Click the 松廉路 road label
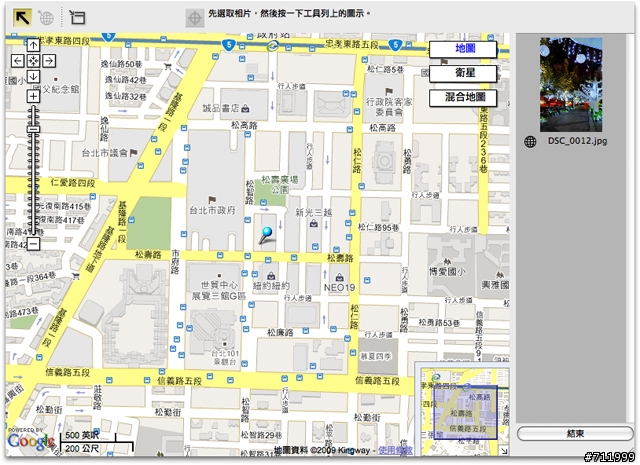Viewport: 640px width, 465px height. (x=280, y=333)
